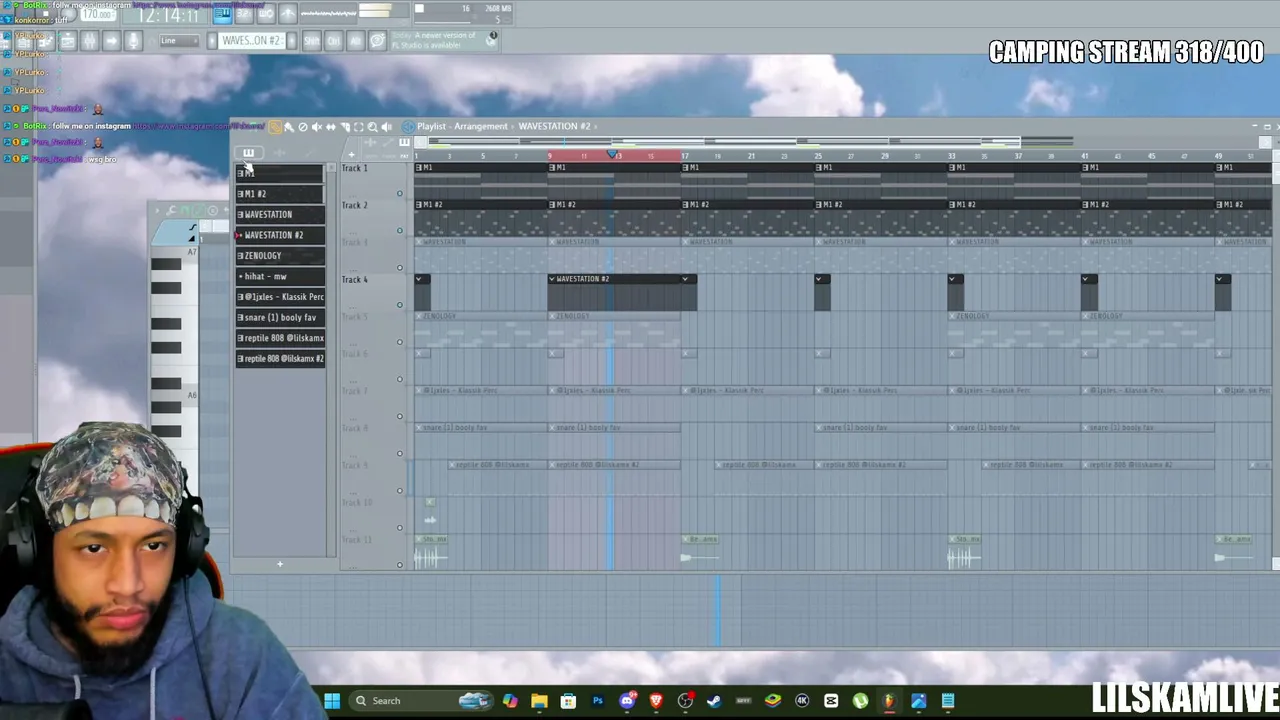The image size is (1280, 720).
Task: Select the M1 #2 pattern in picker
Action: click(x=280, y=194)
